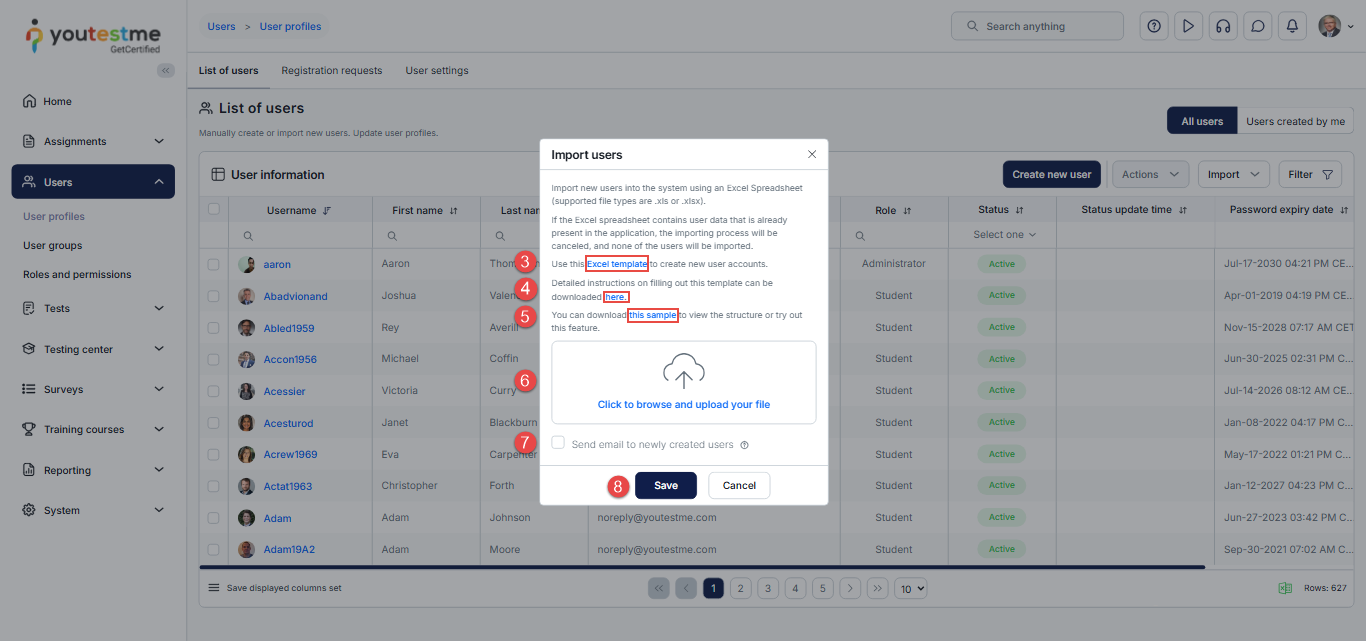Open the help question mark icon

(1154, 26)
